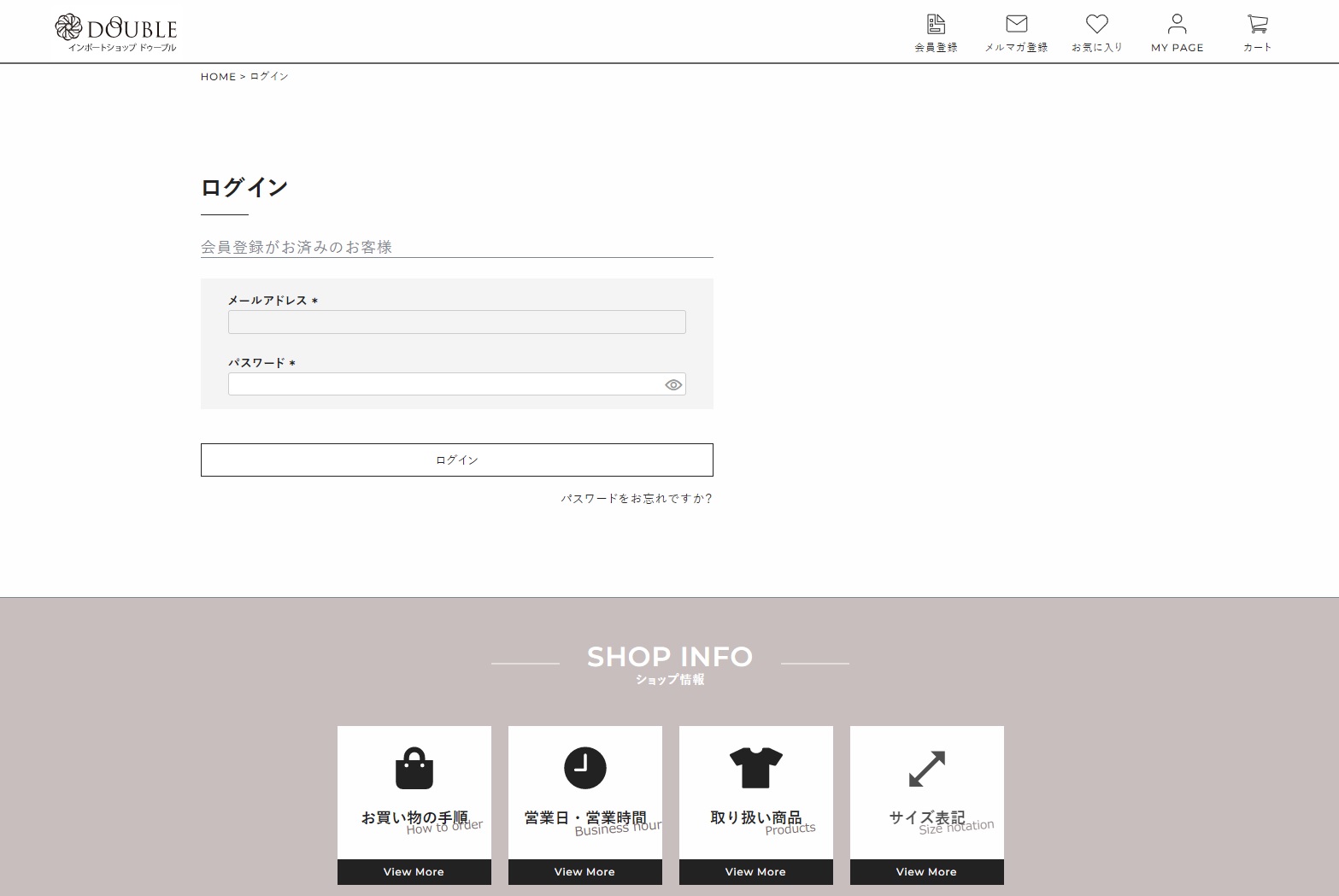This screenshot has height=896, width=1339.
Task: Click HOME in the breadcrumb
Action: [218, 77]
